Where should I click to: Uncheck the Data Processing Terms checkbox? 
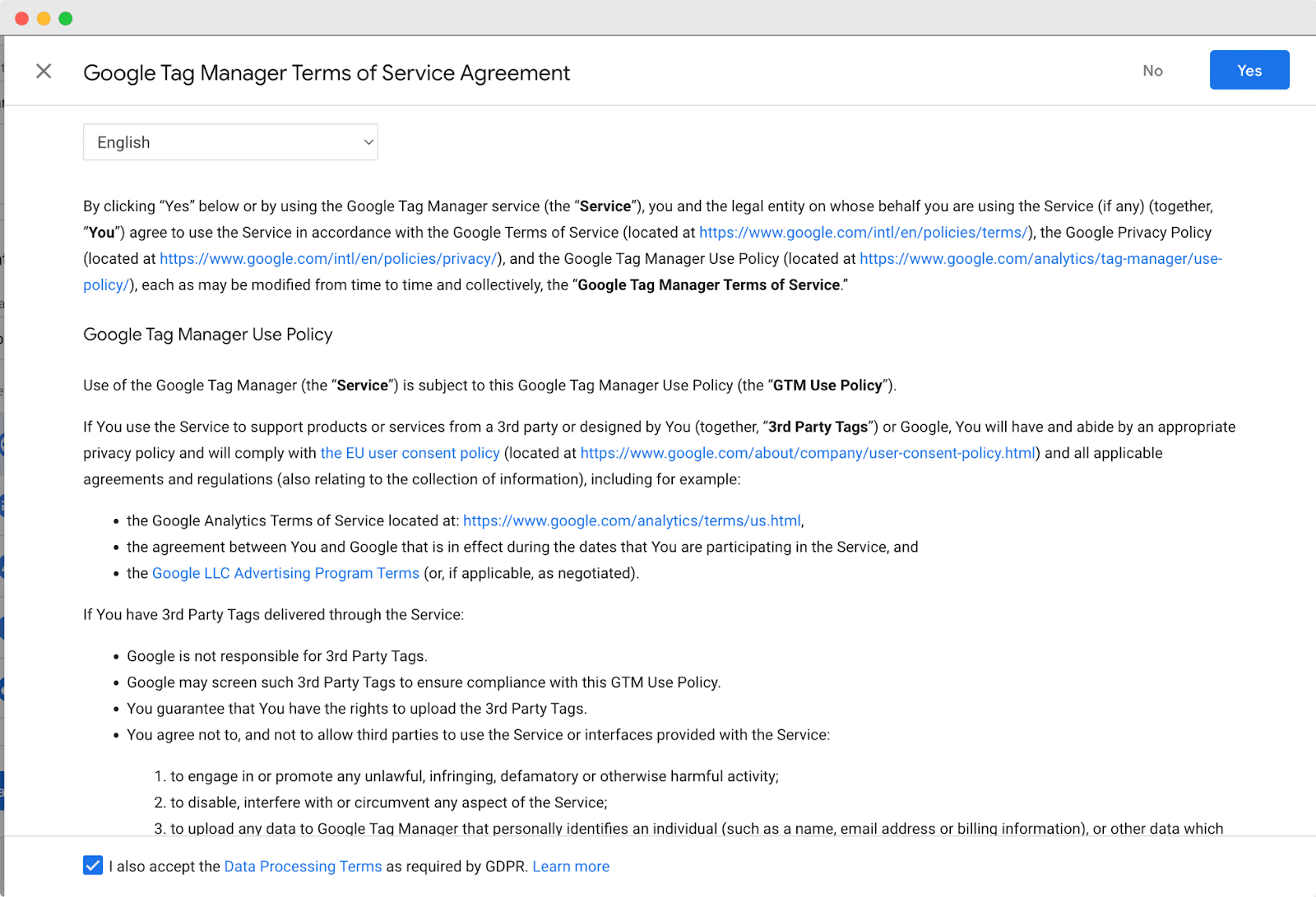click(x=93, y=865)
